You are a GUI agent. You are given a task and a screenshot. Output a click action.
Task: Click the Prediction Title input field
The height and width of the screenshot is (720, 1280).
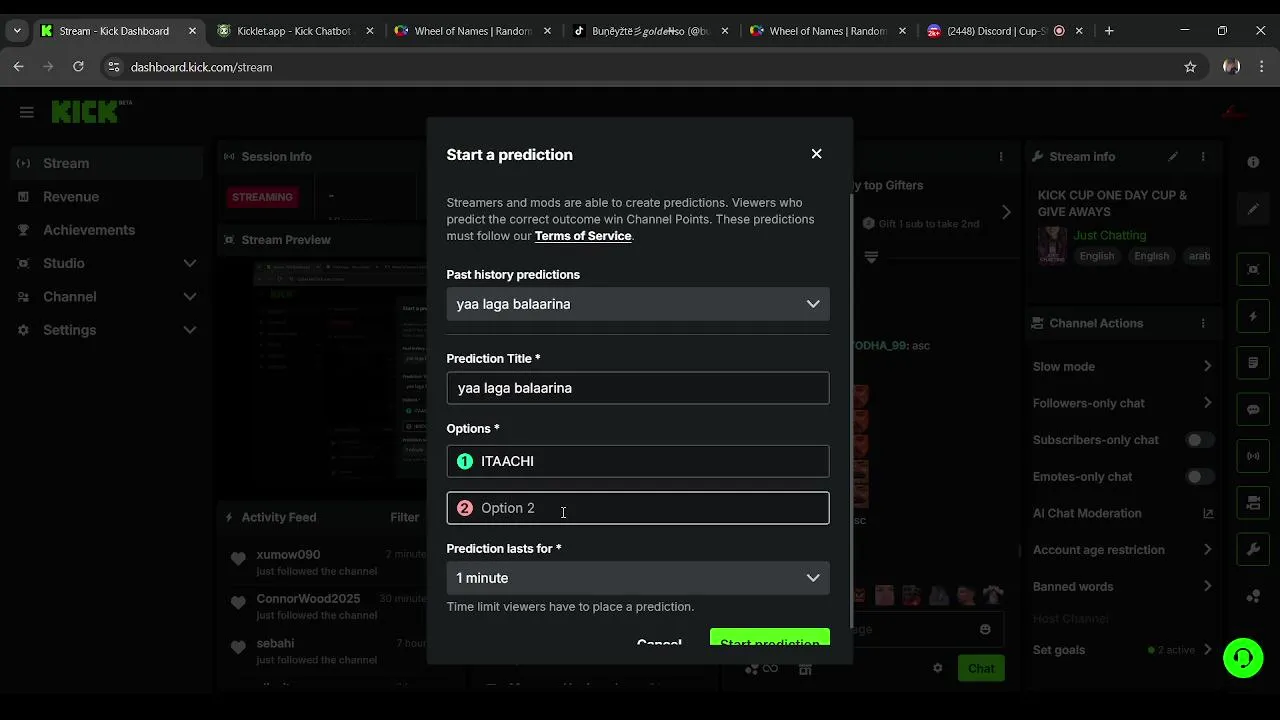pyautogui.click(x=638, y=388)
